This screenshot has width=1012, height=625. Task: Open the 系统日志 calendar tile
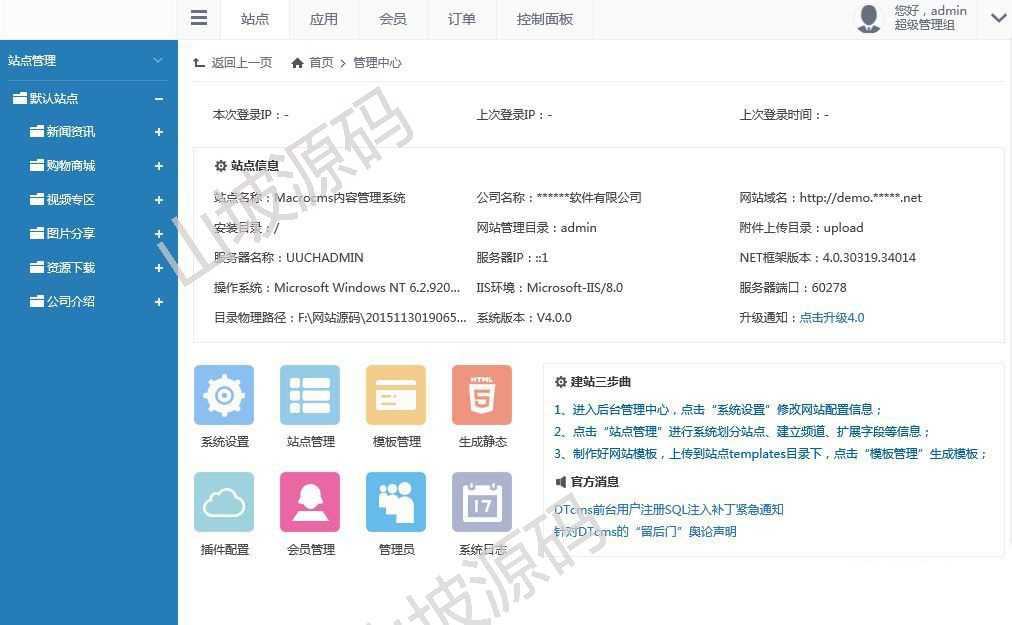[x=481, y=502]
